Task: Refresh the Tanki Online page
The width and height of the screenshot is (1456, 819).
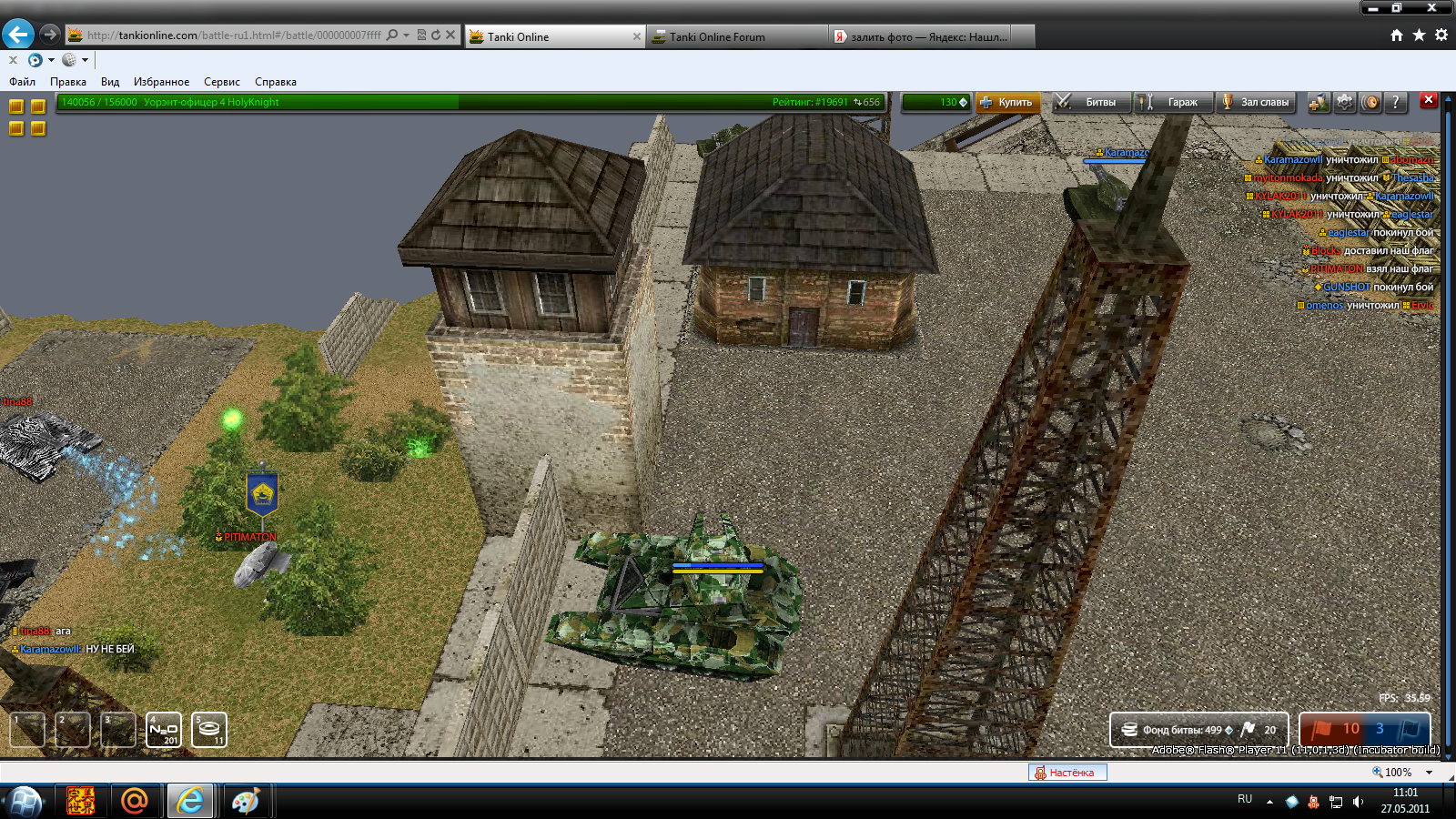Action: pyautogui.click(x=436, y=35)
